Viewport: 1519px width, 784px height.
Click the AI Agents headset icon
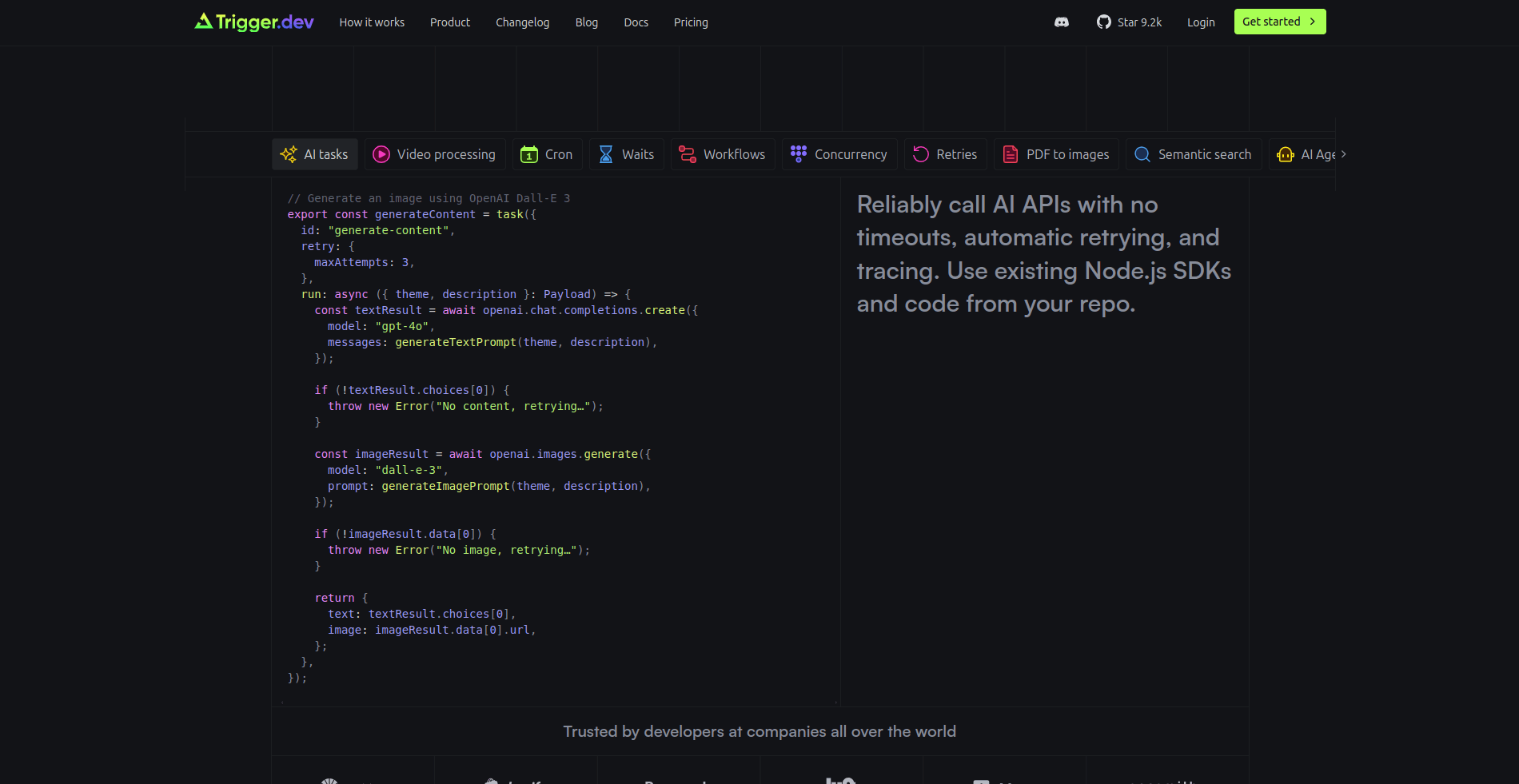click(x=1286, y=154)
